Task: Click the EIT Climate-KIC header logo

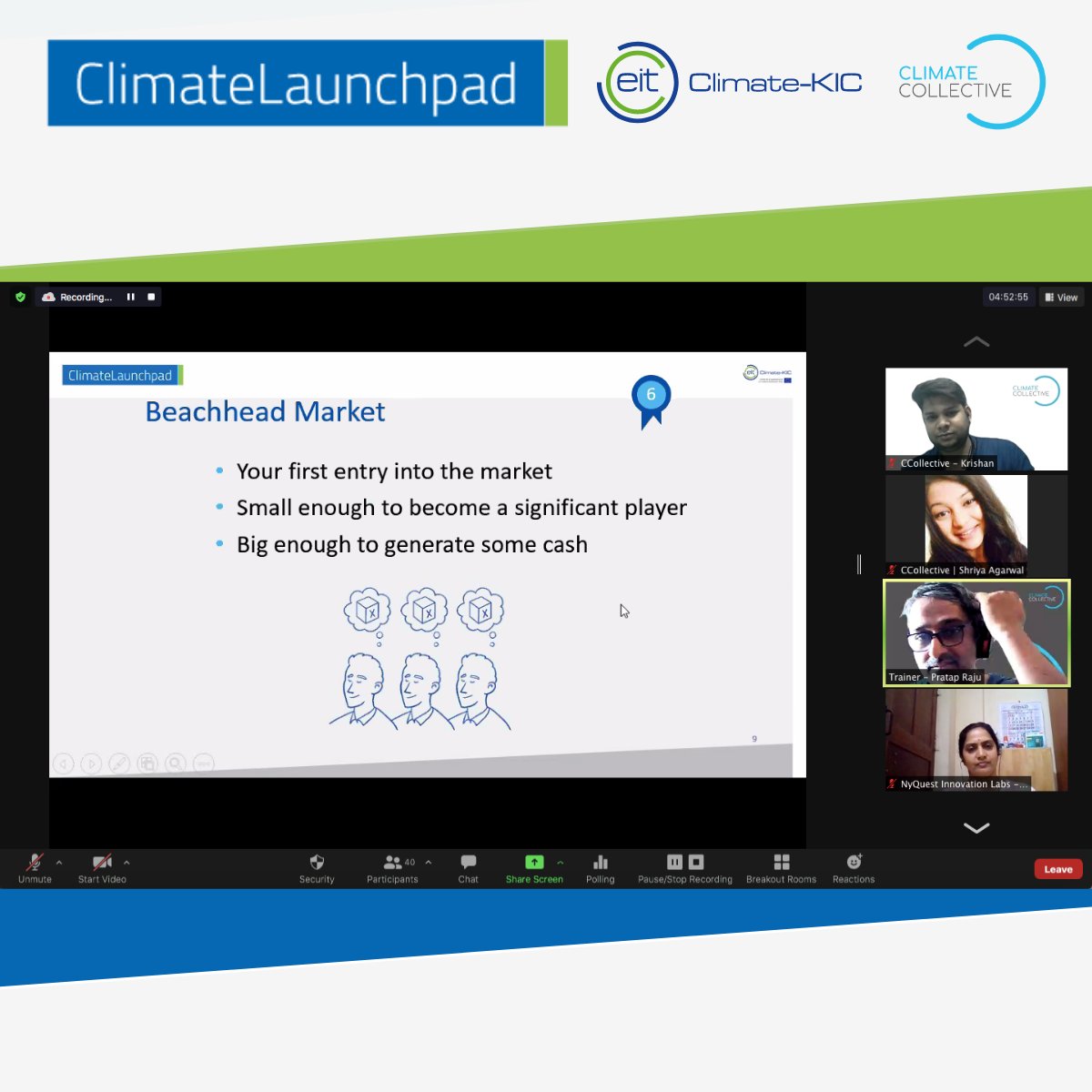Action: click(729, 83)
